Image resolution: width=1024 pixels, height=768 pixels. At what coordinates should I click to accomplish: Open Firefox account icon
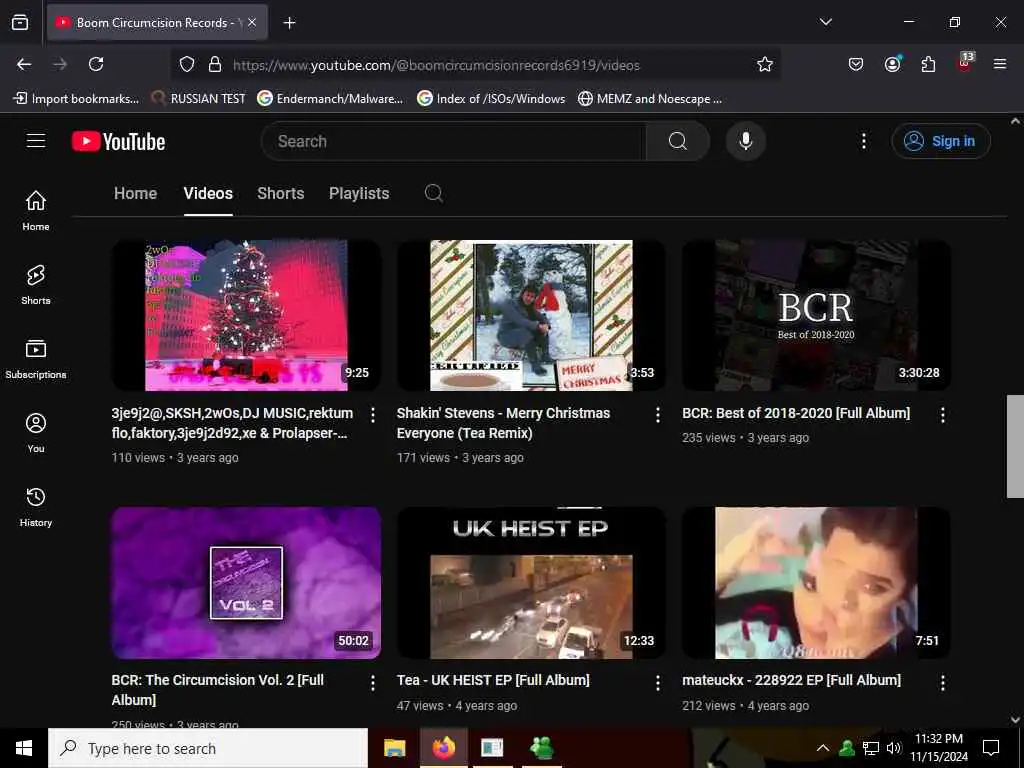click(x=892, y=64)
